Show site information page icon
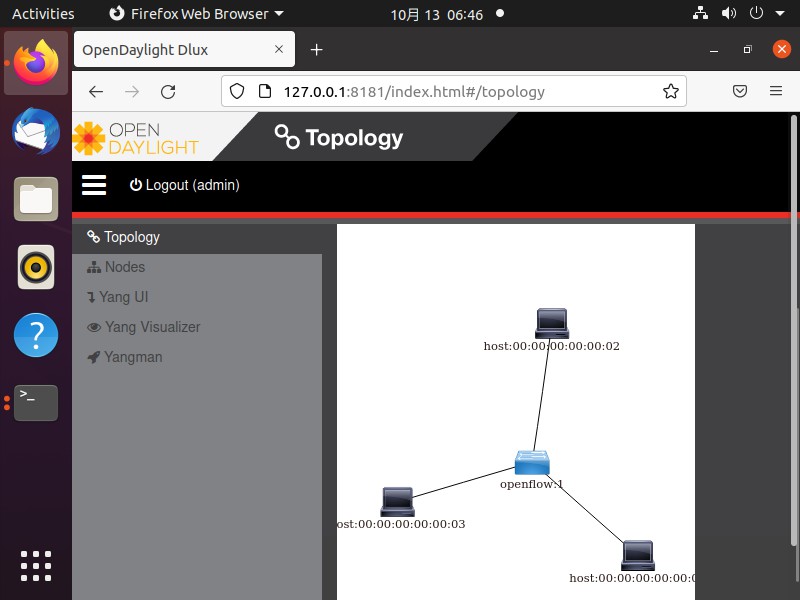Screen dimensions: 800x600 pos(264,91)
